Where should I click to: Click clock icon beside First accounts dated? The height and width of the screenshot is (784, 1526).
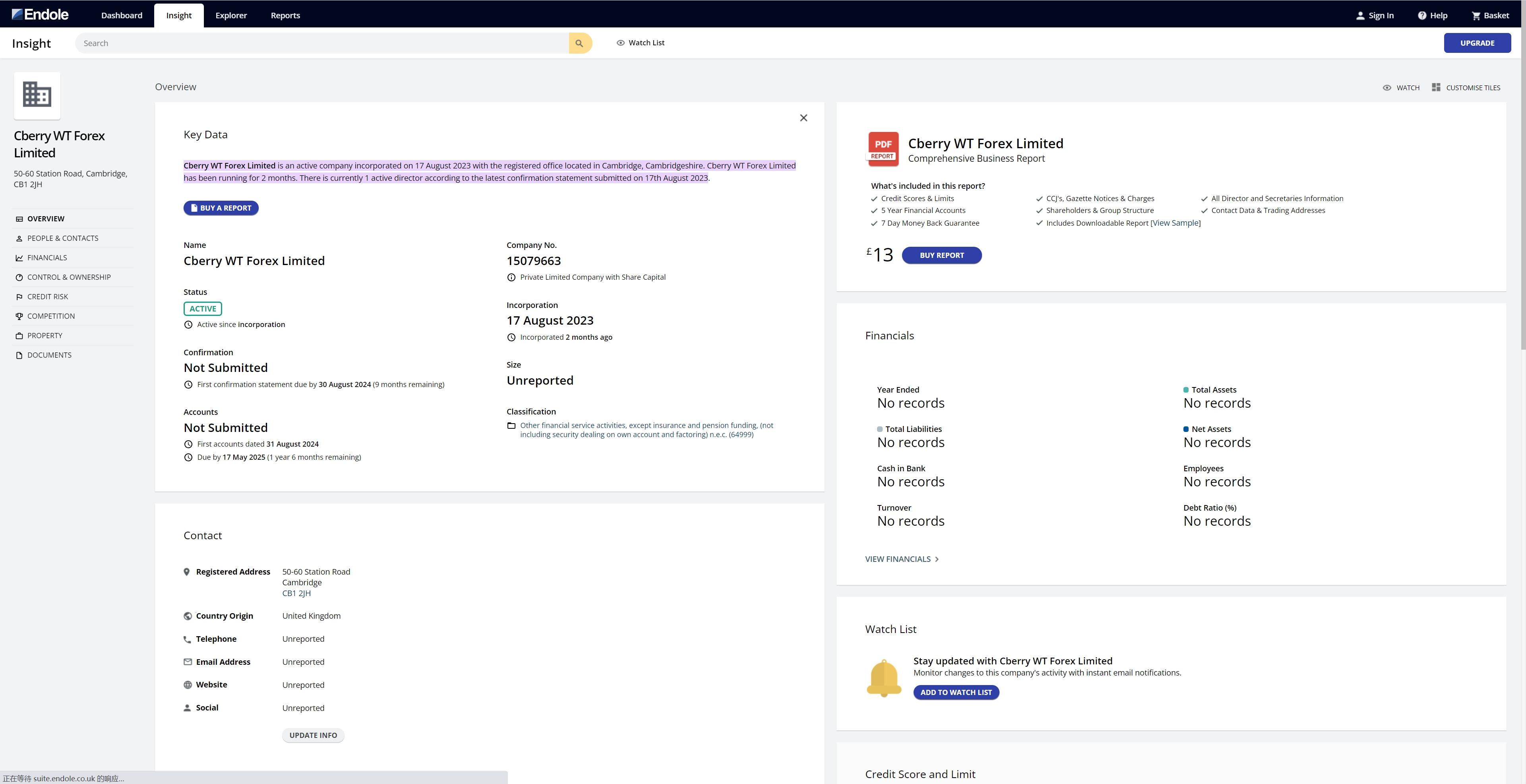[x=188, y=444]
